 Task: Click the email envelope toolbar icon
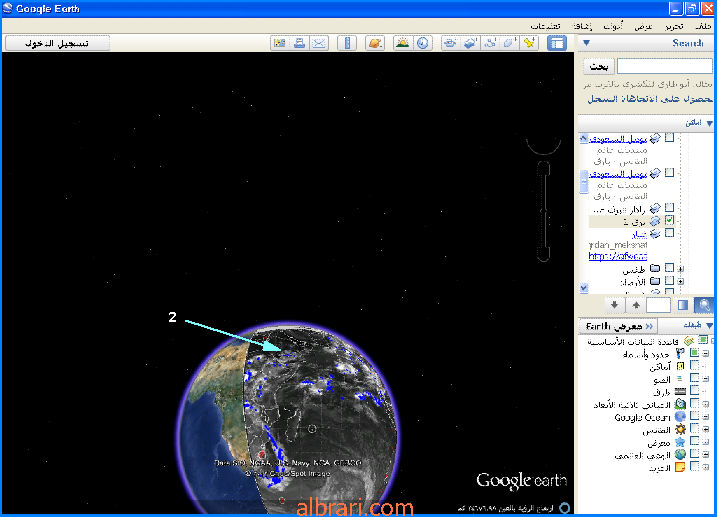320,43
